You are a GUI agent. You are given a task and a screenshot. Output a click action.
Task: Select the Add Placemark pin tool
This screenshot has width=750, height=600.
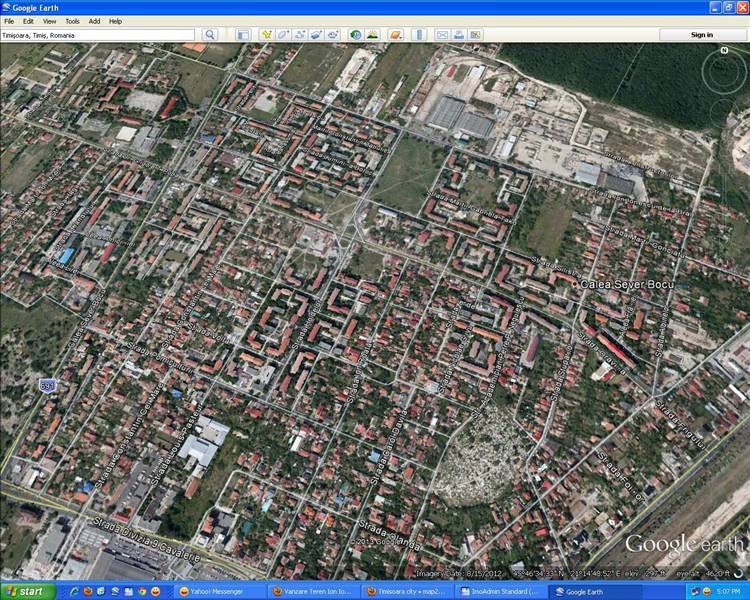[267, 35]
